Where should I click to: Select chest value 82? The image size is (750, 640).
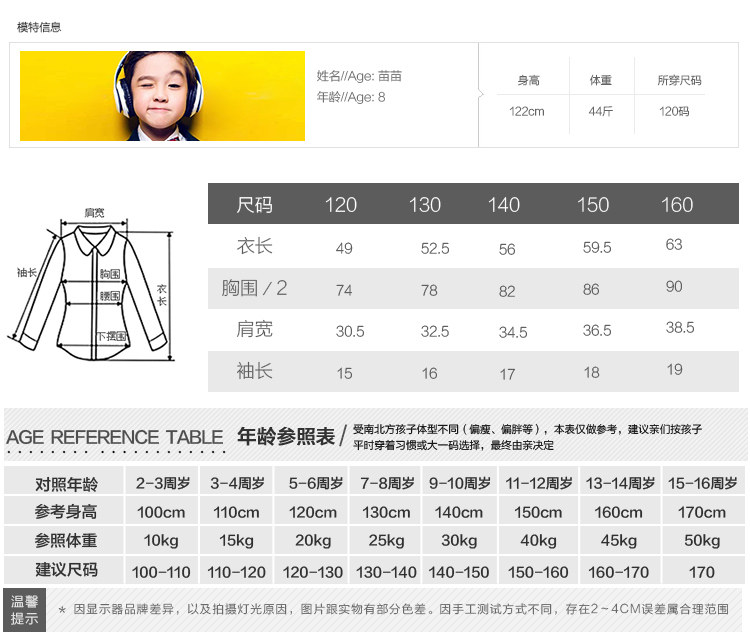click(x=507, y=291)
